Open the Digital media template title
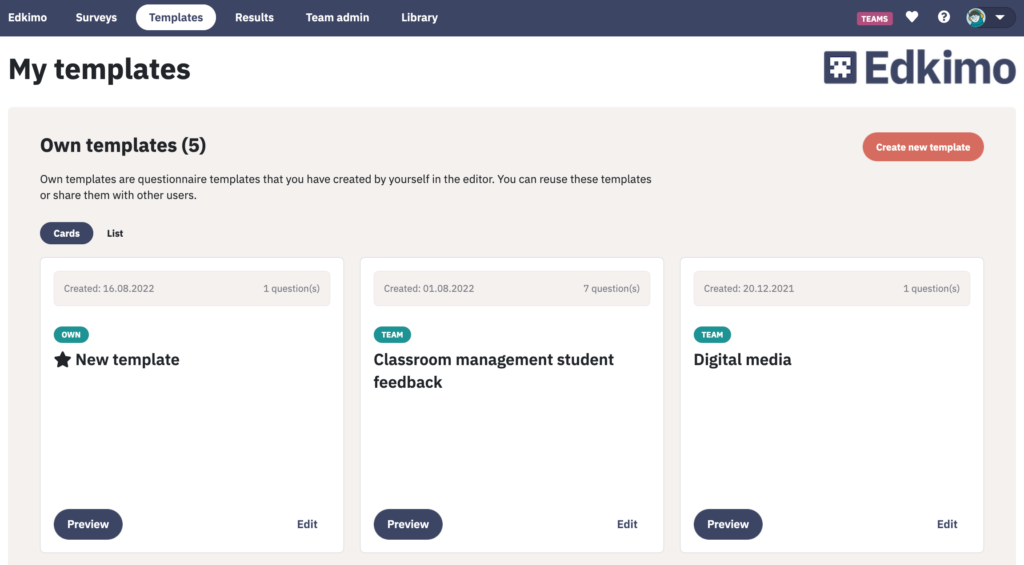Screen dimensions: 1024x565 click(x=742, y=359)
